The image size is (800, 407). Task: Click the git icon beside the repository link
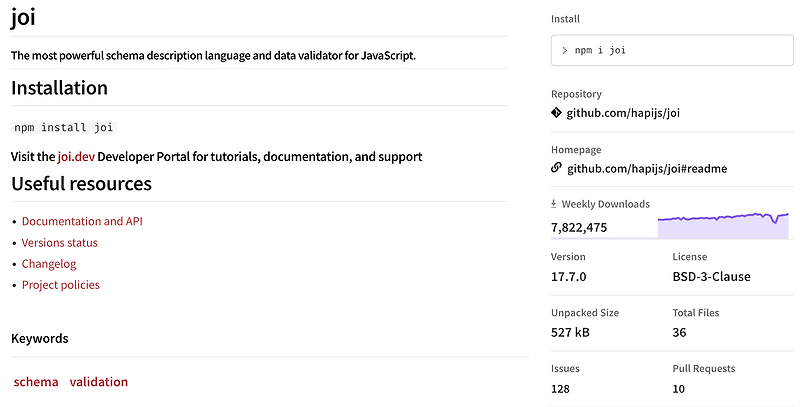557,114
